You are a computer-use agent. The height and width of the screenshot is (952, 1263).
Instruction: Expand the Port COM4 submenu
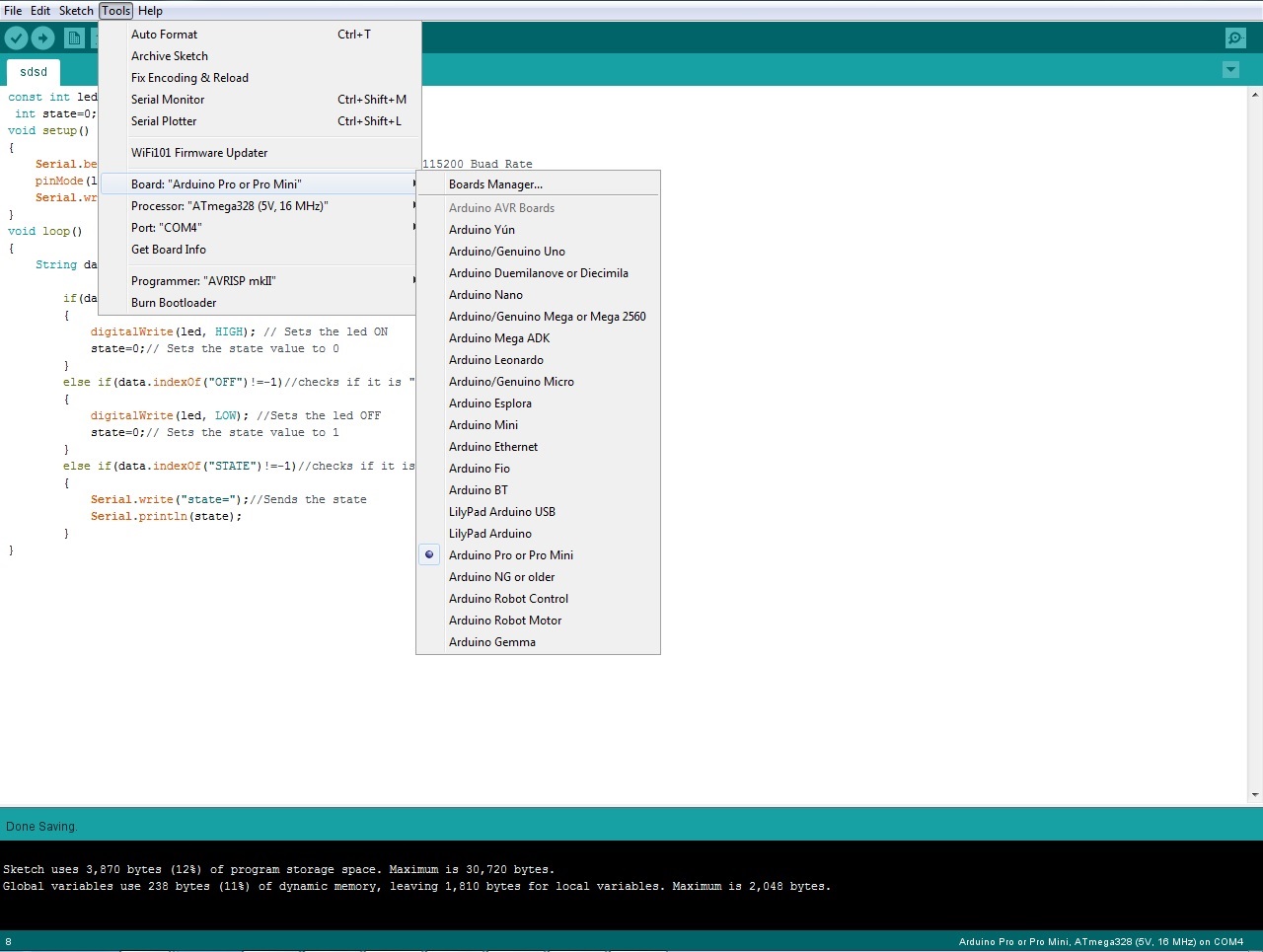(260, 228)
